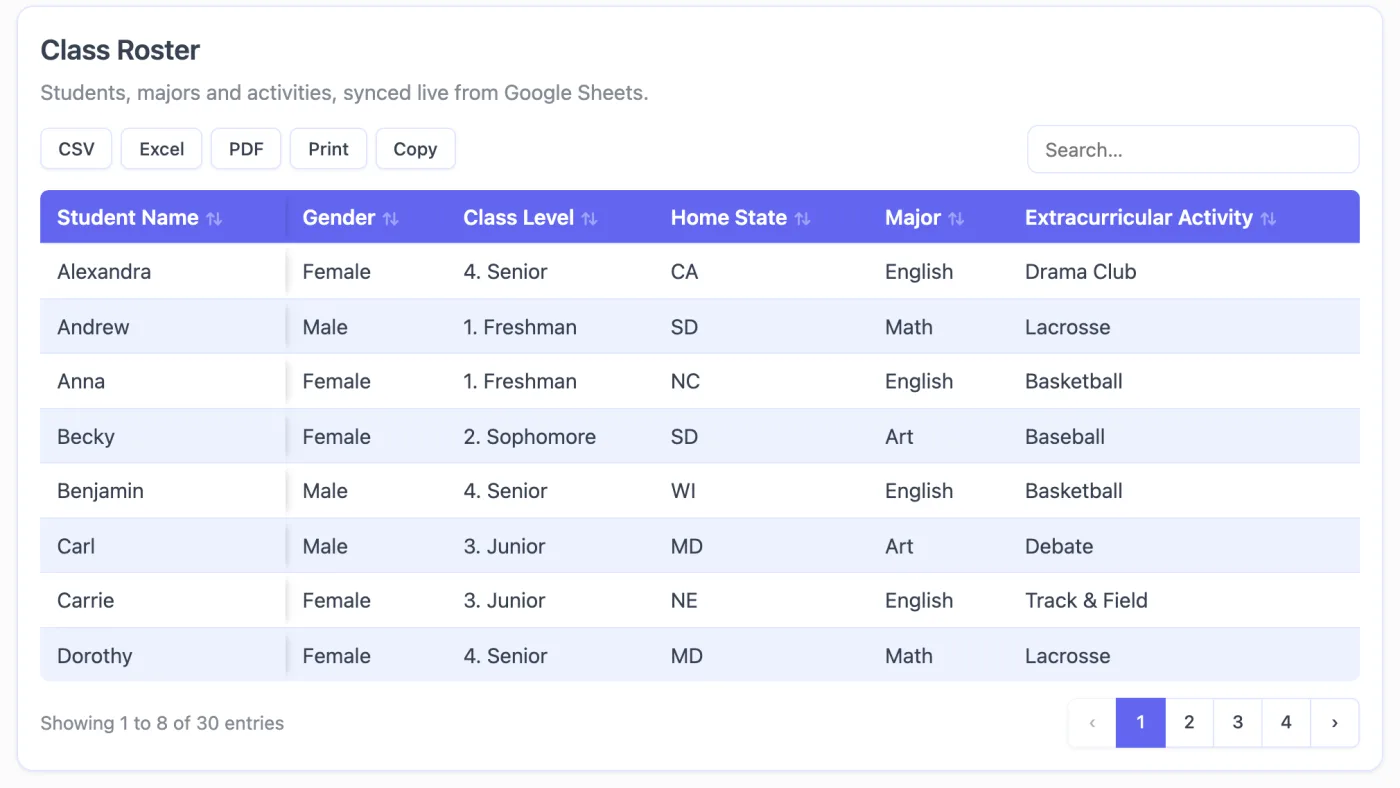
Task: Click the Student Name column header
Action: [x=163, y=218]
